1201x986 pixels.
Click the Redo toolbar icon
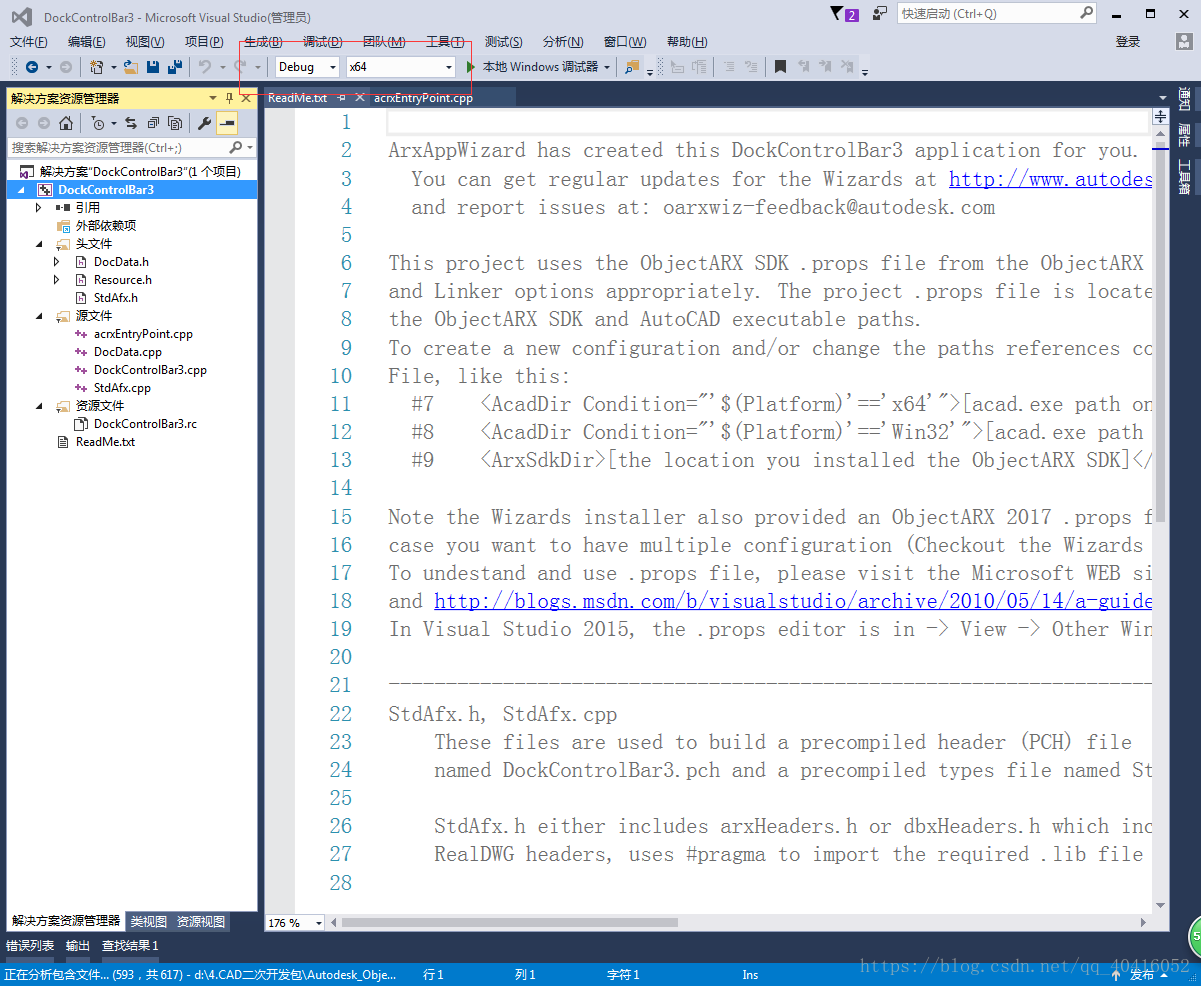click(x=240, y=67)
